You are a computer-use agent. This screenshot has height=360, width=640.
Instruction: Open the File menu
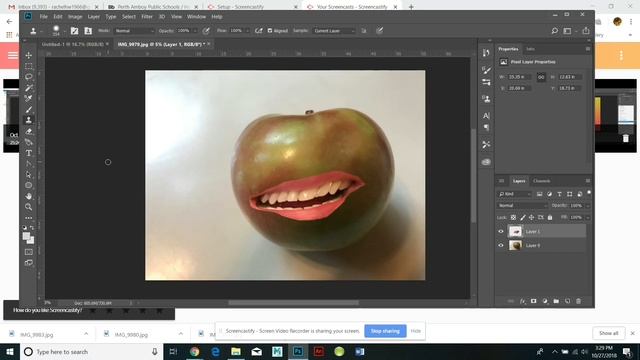(44, 17)
